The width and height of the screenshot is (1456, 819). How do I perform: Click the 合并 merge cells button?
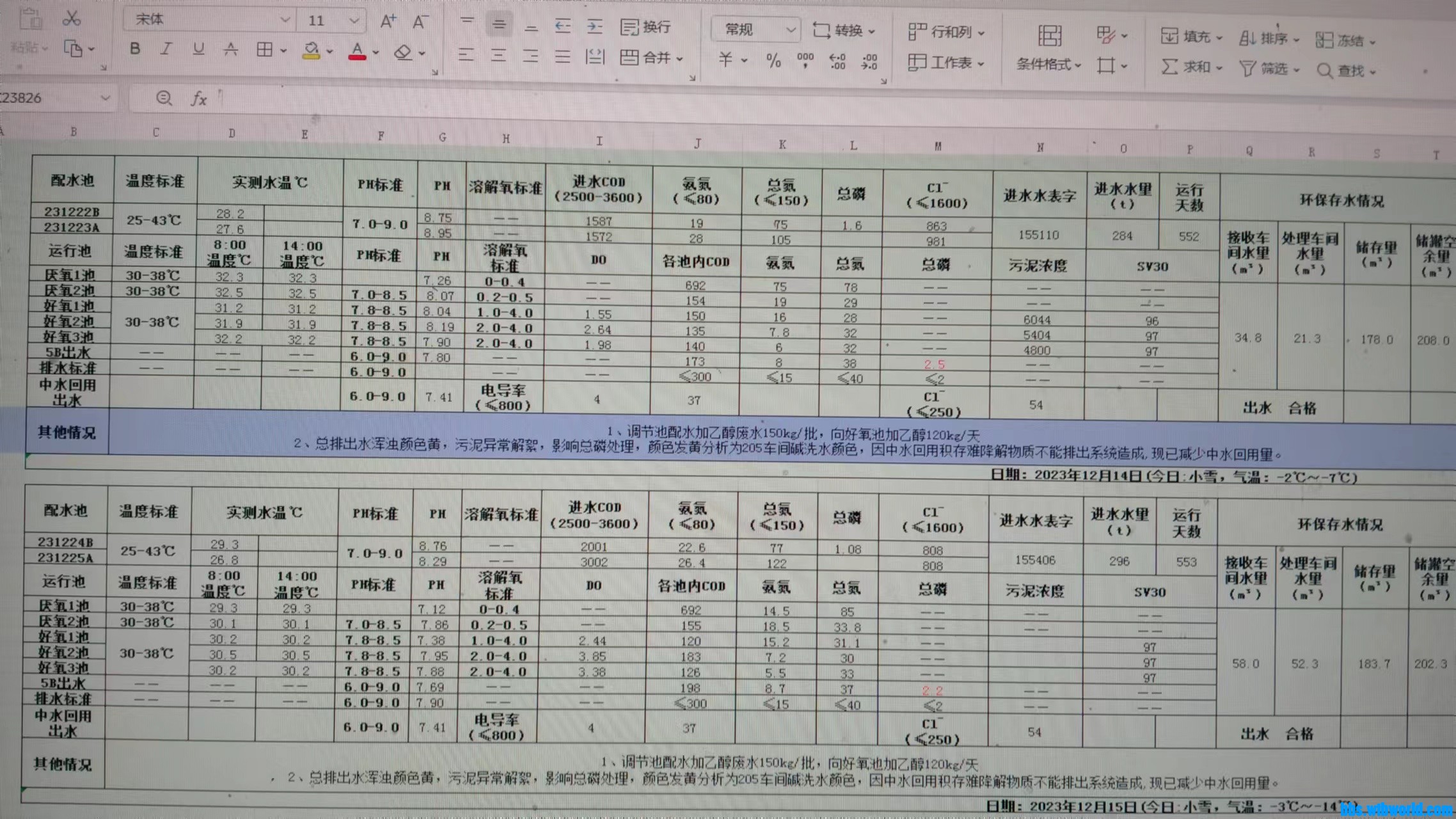pyautogui.click(x=647, y=58)
